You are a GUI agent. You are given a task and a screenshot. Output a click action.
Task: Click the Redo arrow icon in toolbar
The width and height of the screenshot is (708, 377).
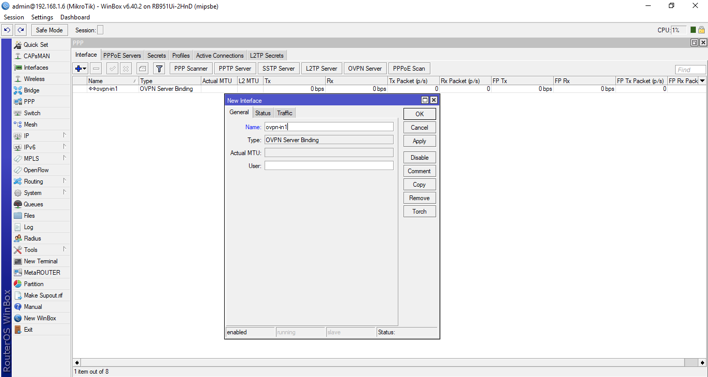[21, 30]
